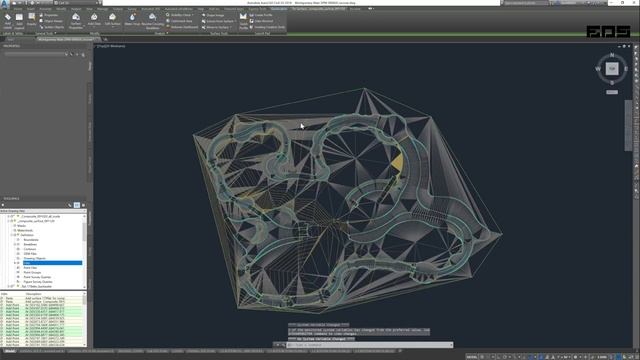Screen dimensions: 640x360
Task: Open the AutoCAD application menu button
Action: pyautogui.click(x=4, y=4)
